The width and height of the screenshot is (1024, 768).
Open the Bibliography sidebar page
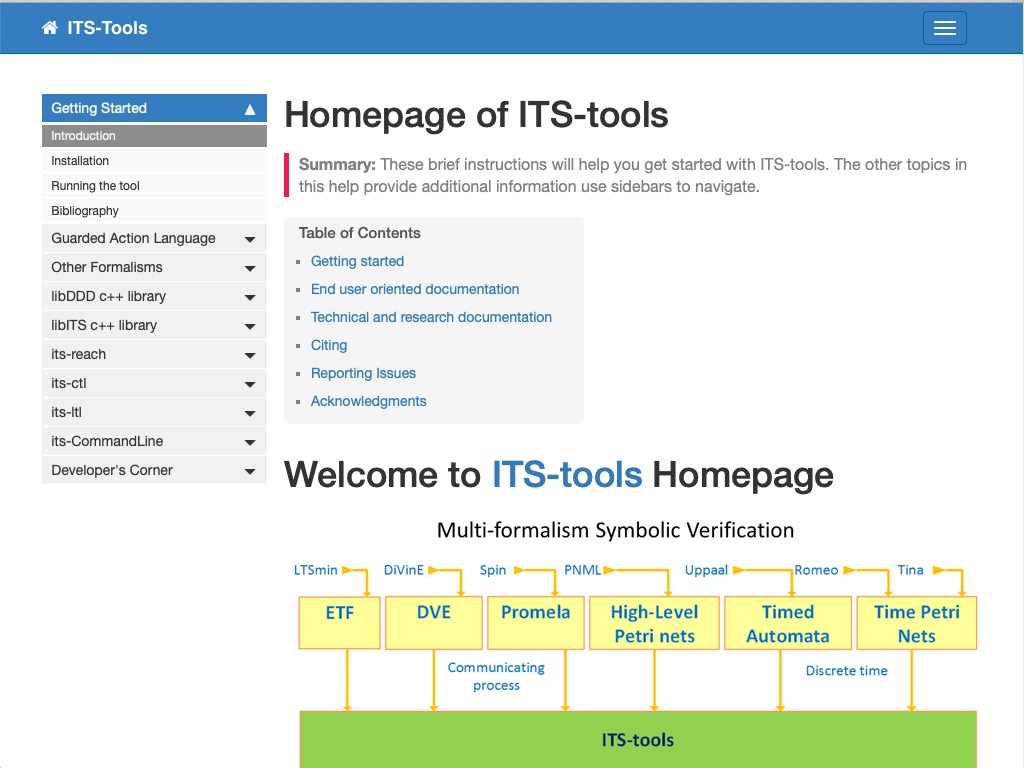click(154, 211)
